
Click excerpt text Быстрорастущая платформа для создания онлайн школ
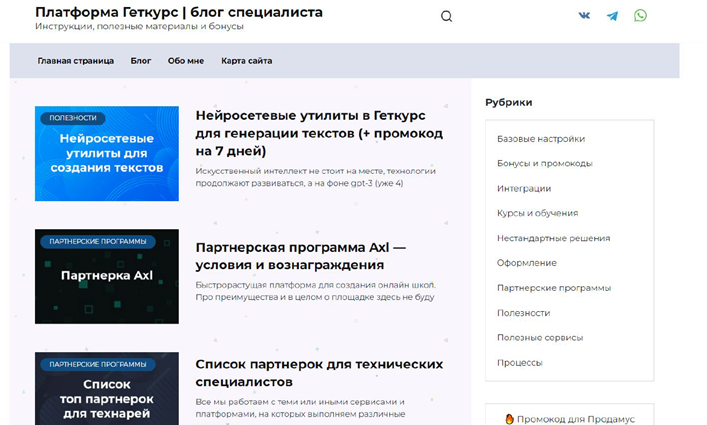click(x=316, y=291)
